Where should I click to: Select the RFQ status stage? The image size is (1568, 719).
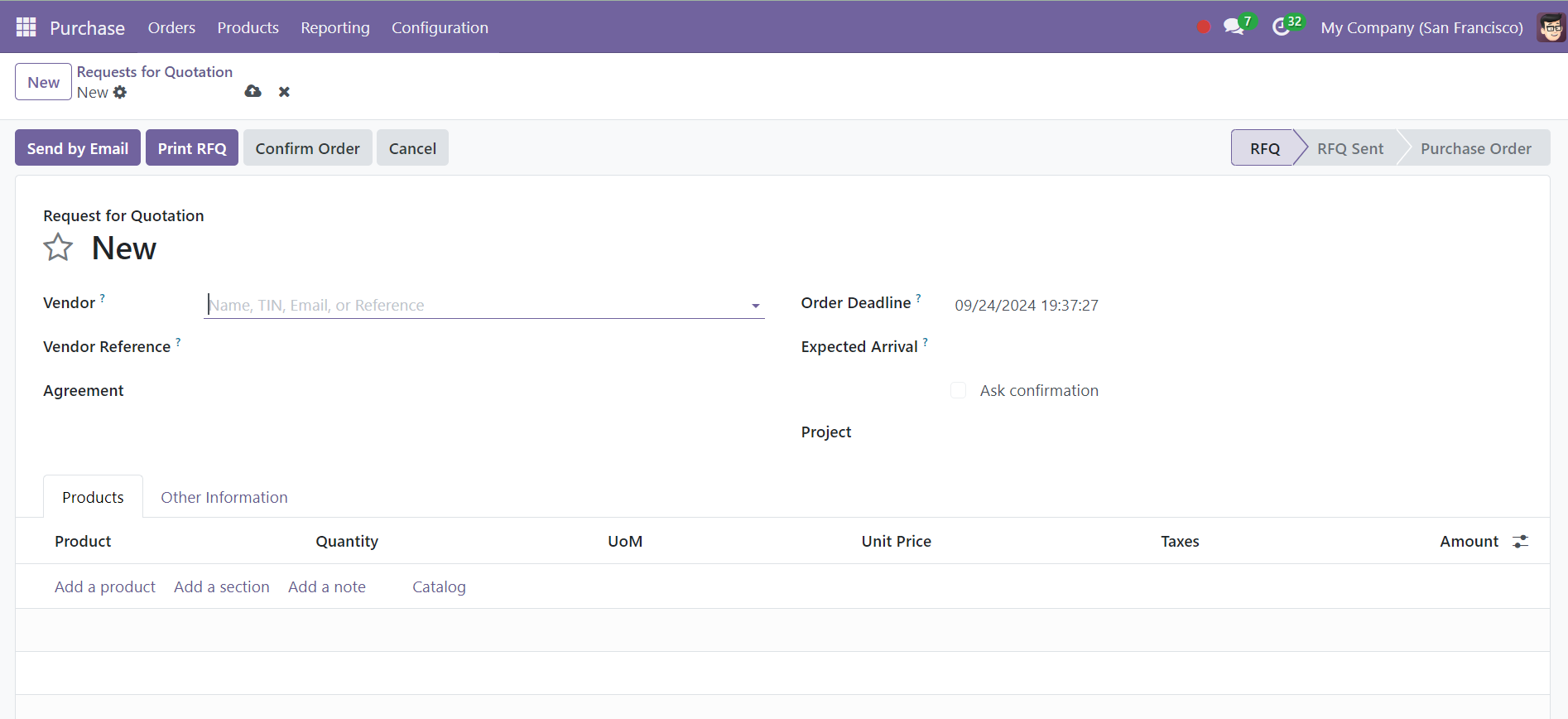1264,147
